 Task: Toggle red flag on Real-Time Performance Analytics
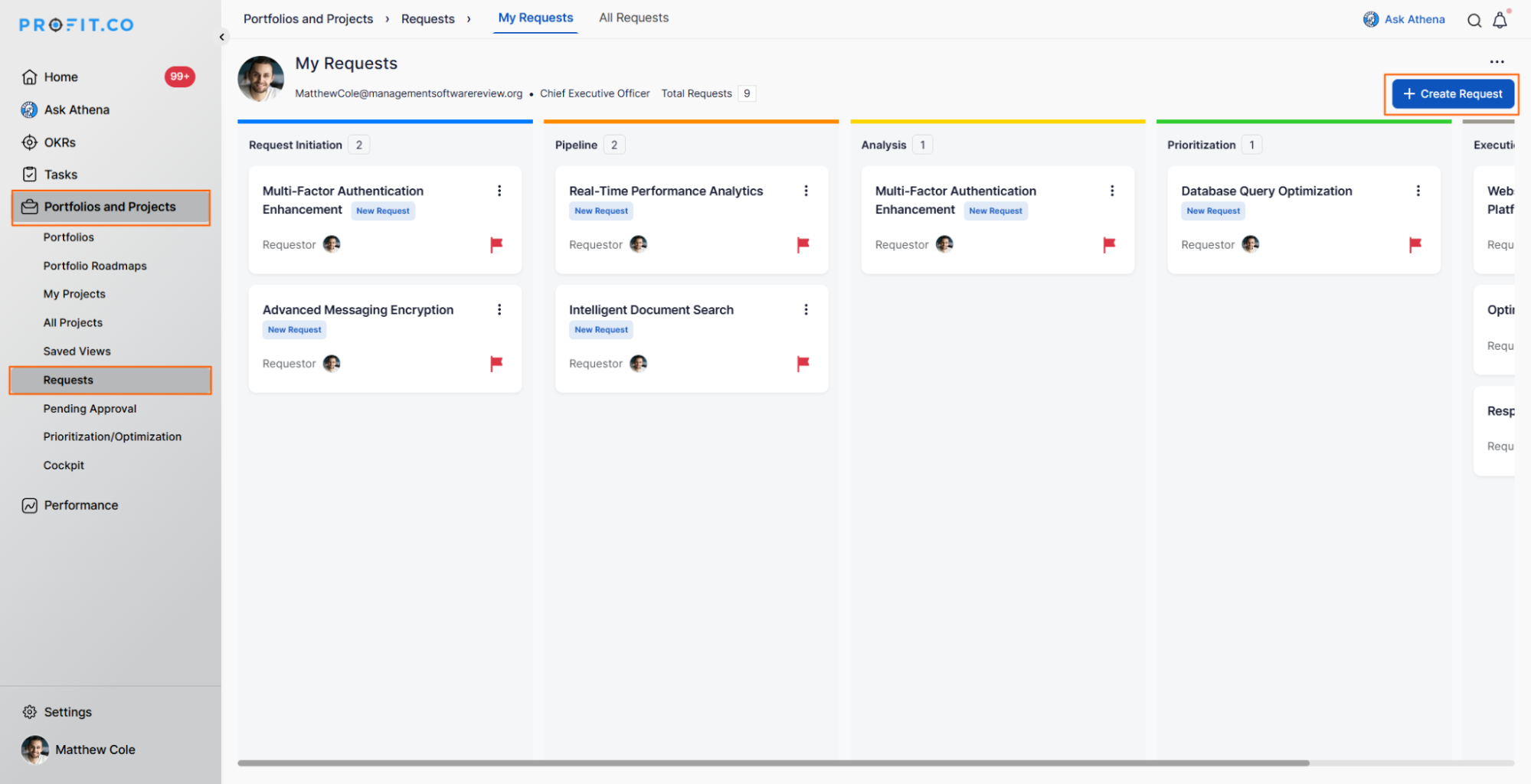(x=803, y=244)
